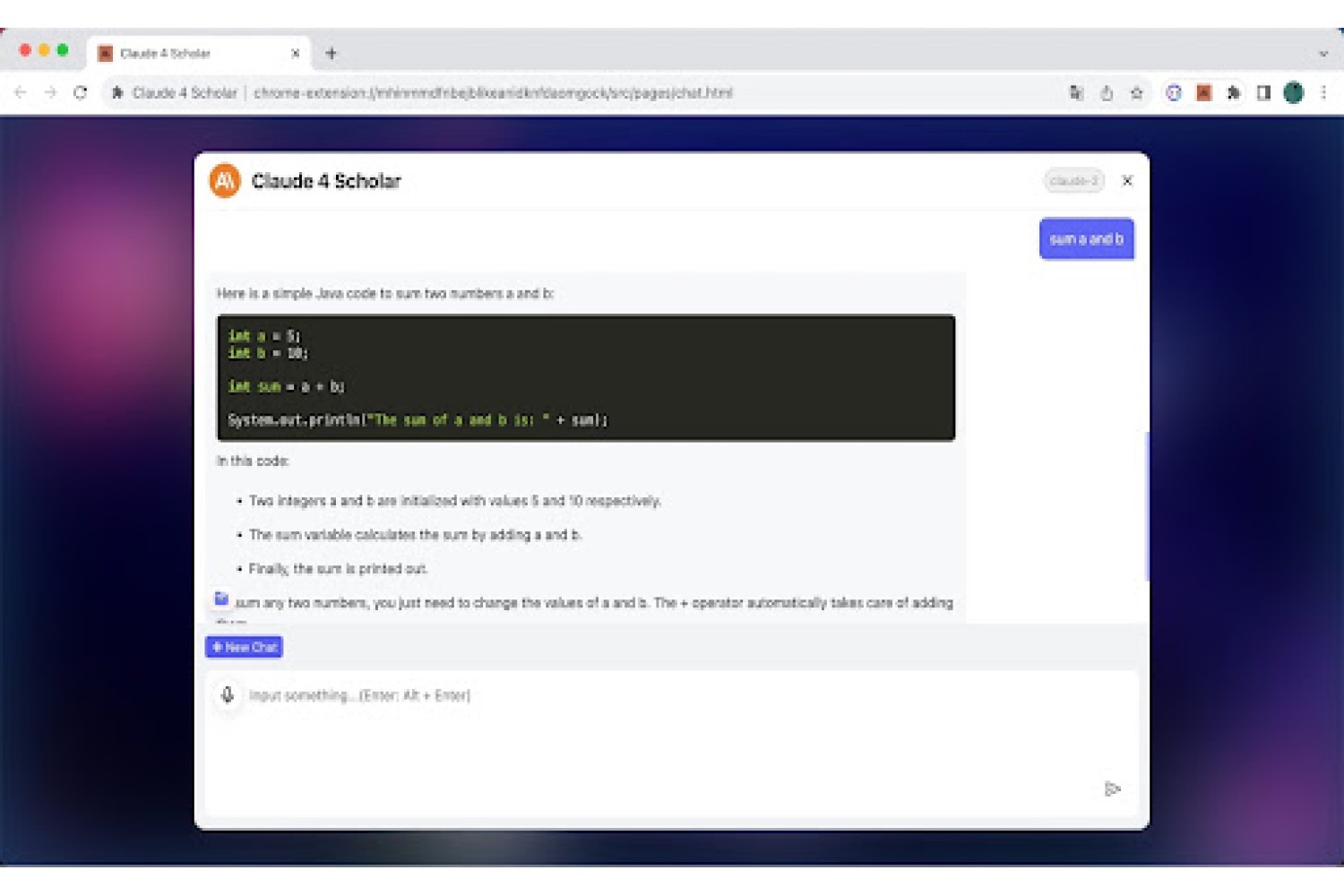
Task: Click the extension icon left of URL
Action: coord(116,92)
